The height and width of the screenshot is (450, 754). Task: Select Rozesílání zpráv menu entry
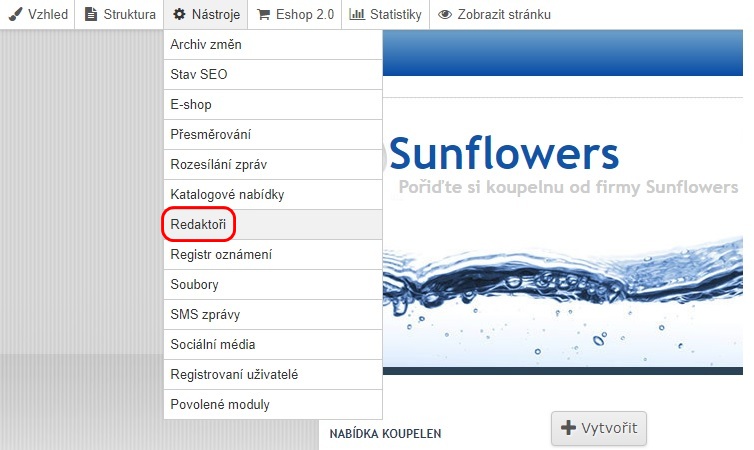tap(273, 164)
